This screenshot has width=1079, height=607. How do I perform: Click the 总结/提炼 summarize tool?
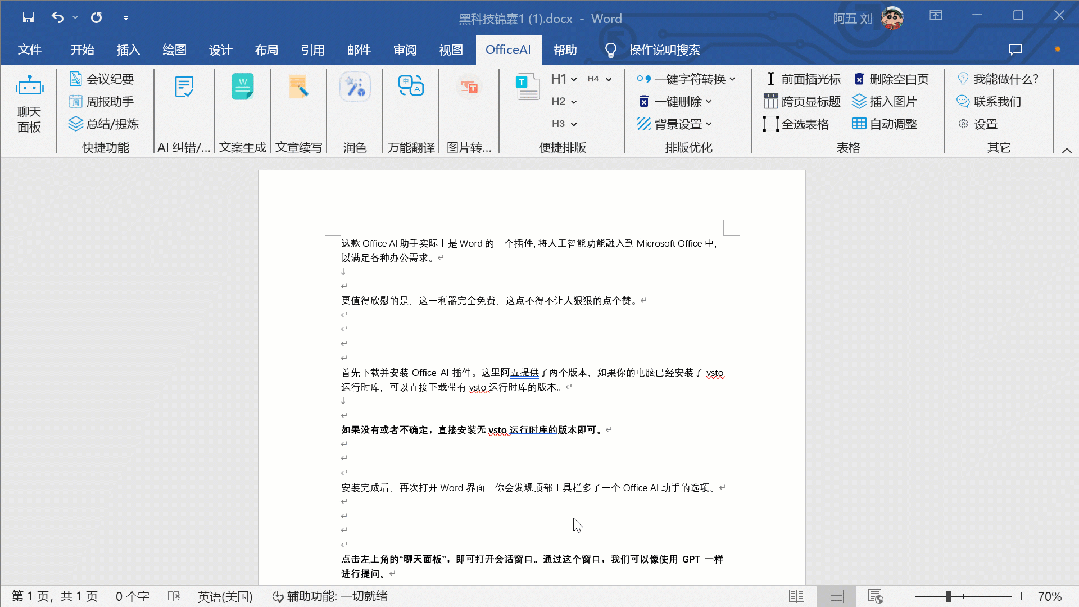(104, 124)
